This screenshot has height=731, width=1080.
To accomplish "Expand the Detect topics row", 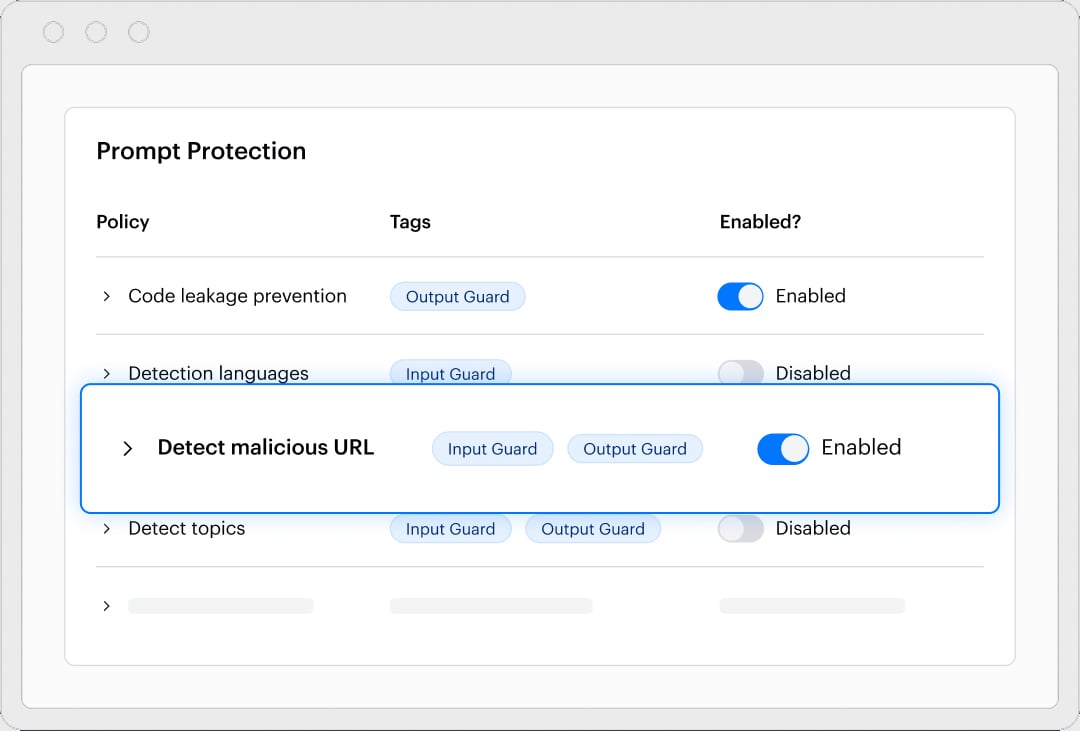I will pos(107,528).
